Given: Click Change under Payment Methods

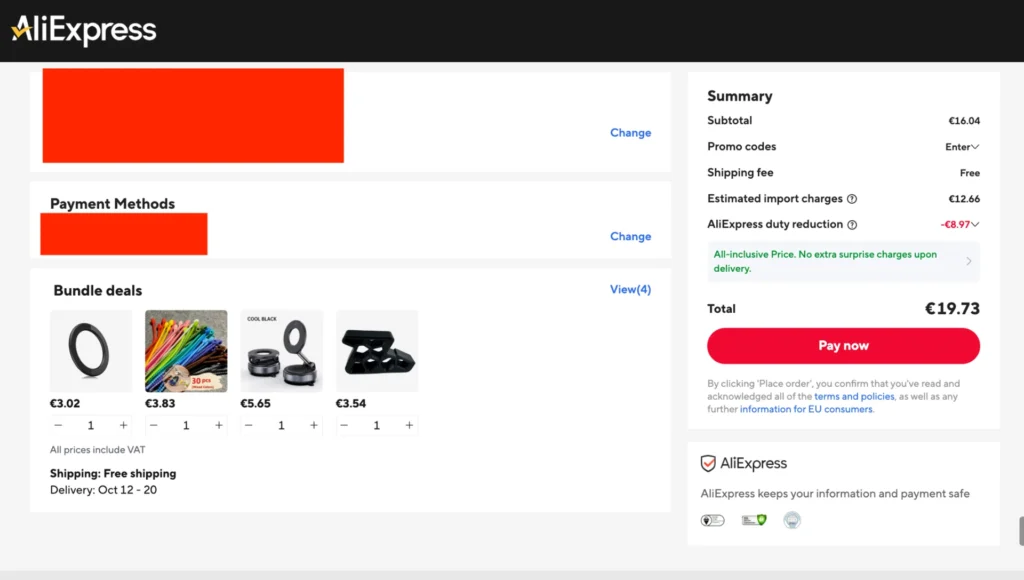Looking at the screenshot, I should click(x=630, y=236).
